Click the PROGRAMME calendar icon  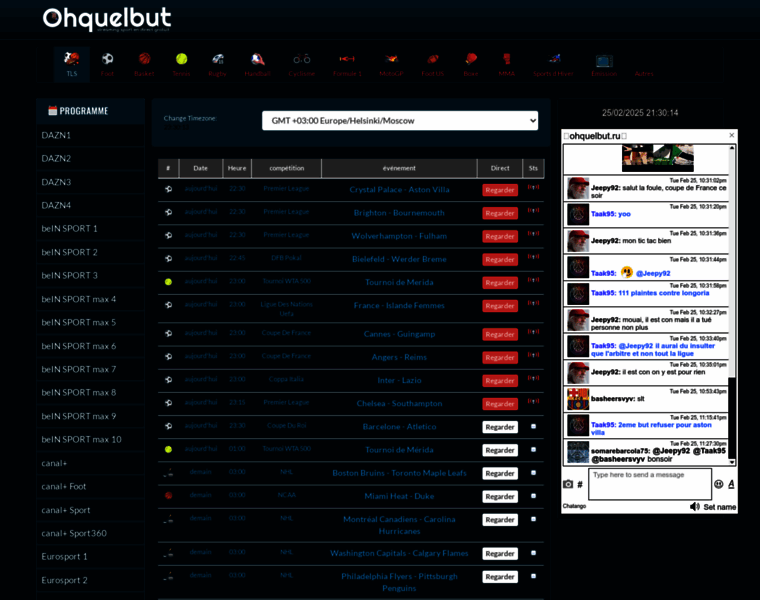pyautogui.click(x=52, y=111)
